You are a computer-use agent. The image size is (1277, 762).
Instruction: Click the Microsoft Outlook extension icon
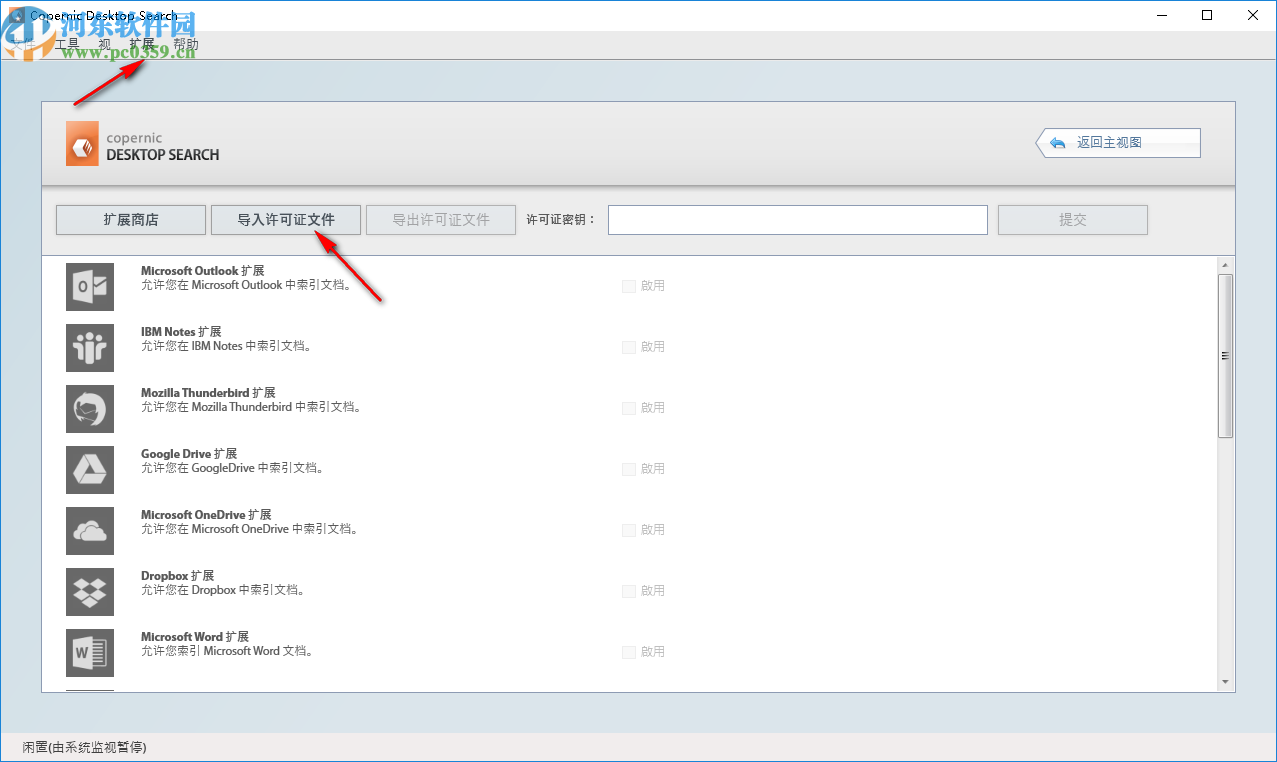coord(89,286)
